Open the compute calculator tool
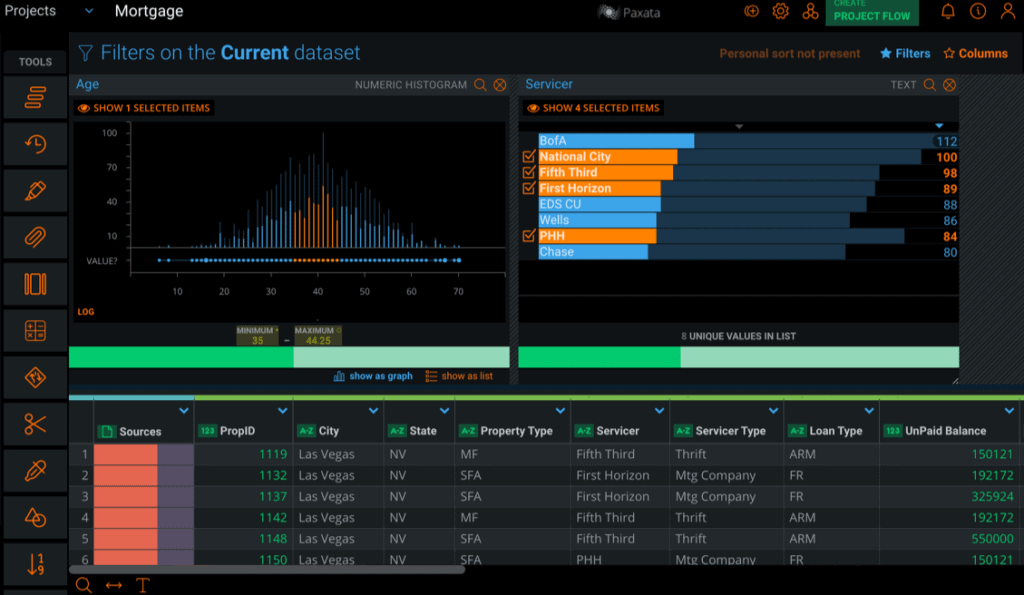Screen dimensions: 1024x595 [x=35, y=330]
